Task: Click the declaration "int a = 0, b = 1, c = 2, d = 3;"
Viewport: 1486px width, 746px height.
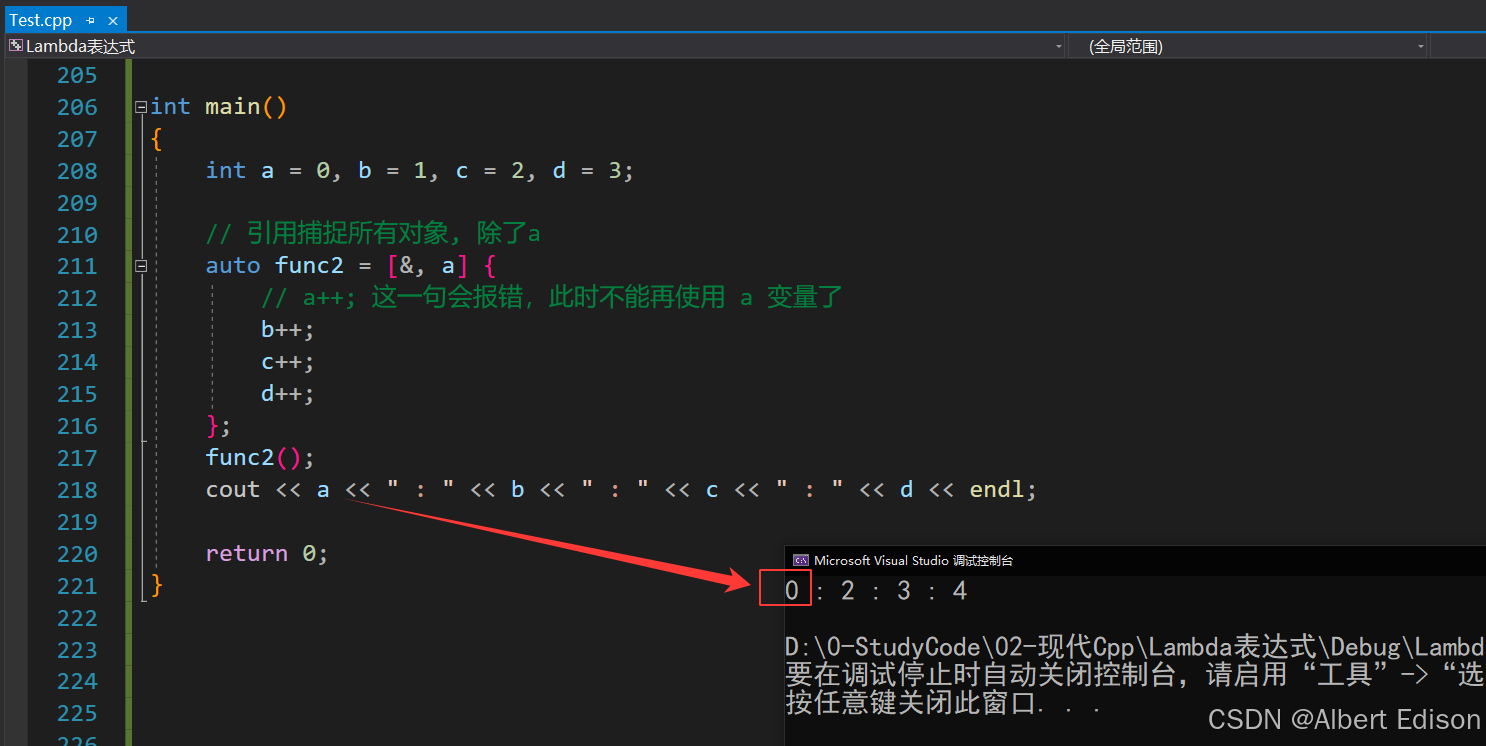Action: click(x=420, y=171)
